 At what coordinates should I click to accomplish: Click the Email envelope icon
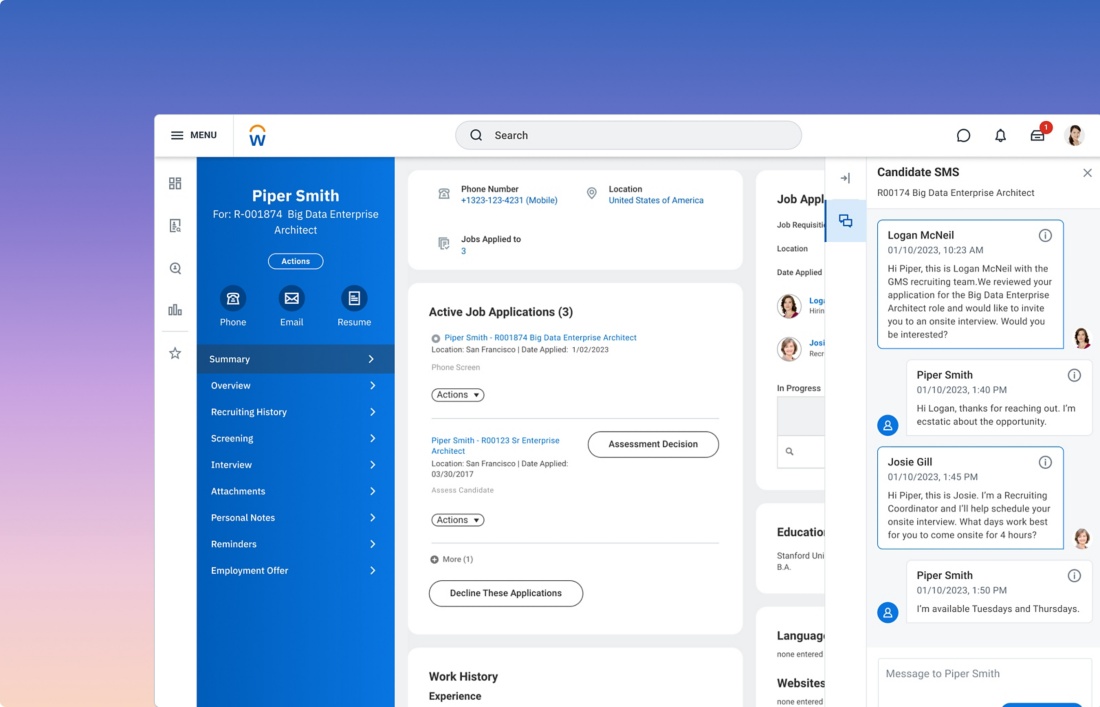click(291, 298)
